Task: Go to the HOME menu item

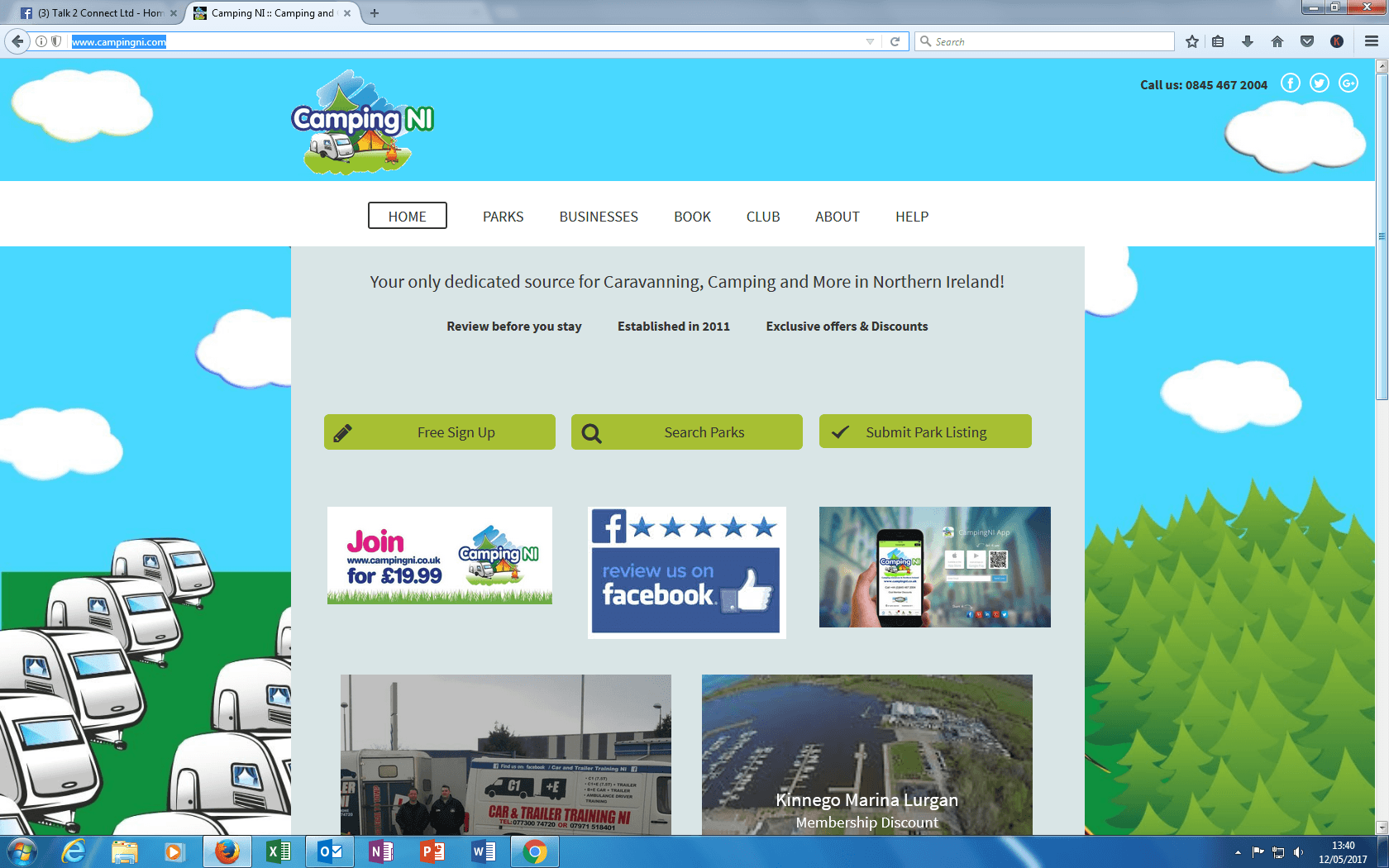Action: pyautogui.click(x=408, y=216)
